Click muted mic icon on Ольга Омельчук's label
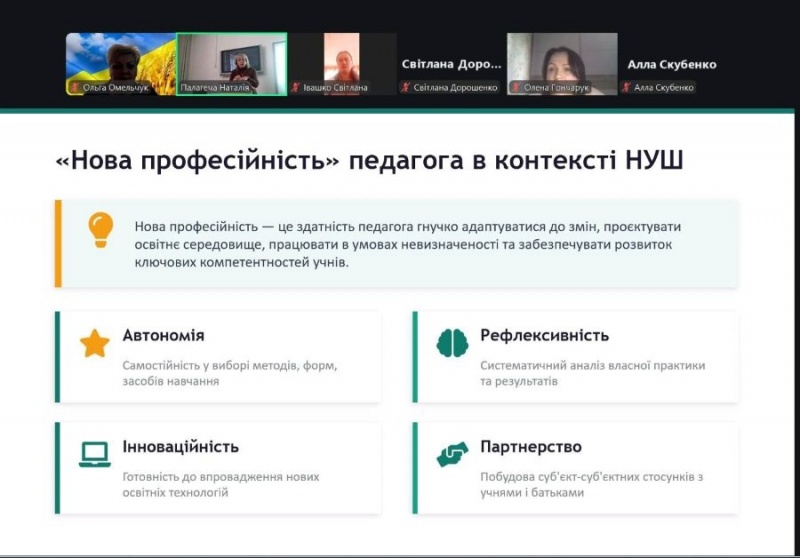Screen dimensions: 800x558 [75, 88]
